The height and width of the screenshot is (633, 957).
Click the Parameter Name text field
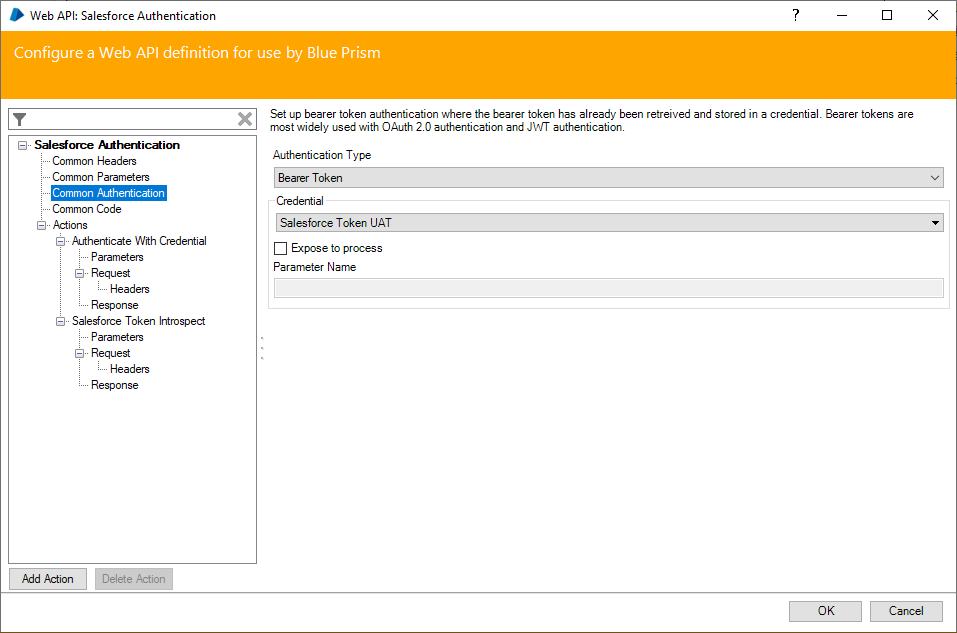point(608,288)
